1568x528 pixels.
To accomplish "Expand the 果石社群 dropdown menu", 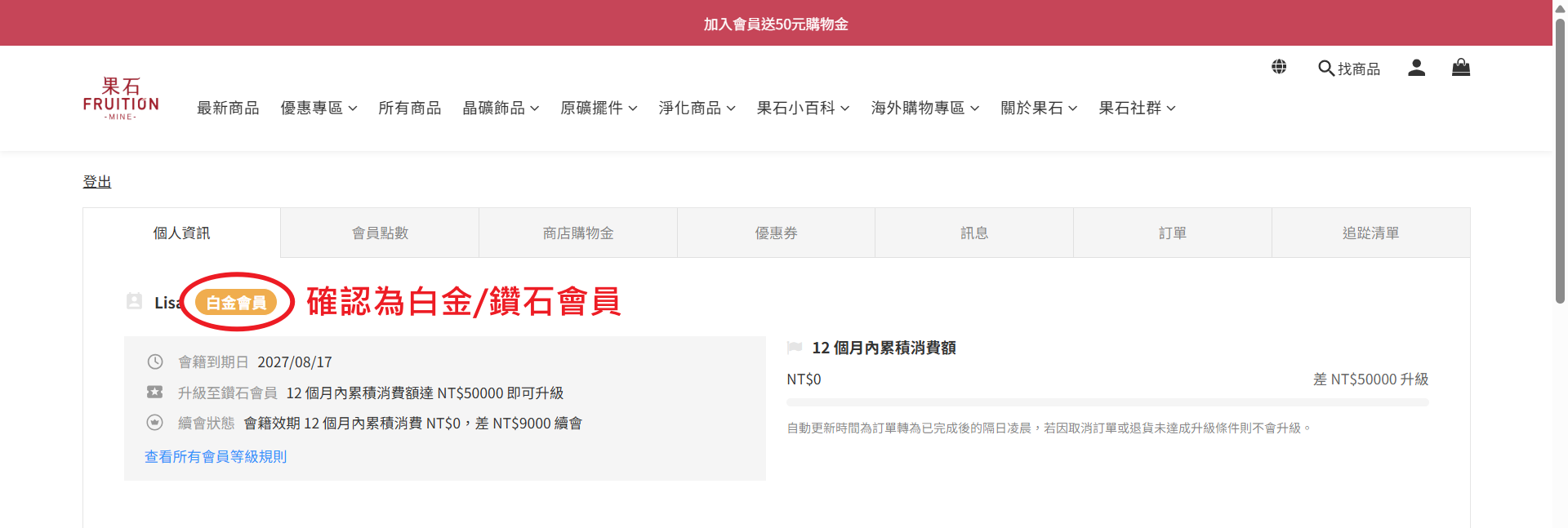I will pos(1137,108).
